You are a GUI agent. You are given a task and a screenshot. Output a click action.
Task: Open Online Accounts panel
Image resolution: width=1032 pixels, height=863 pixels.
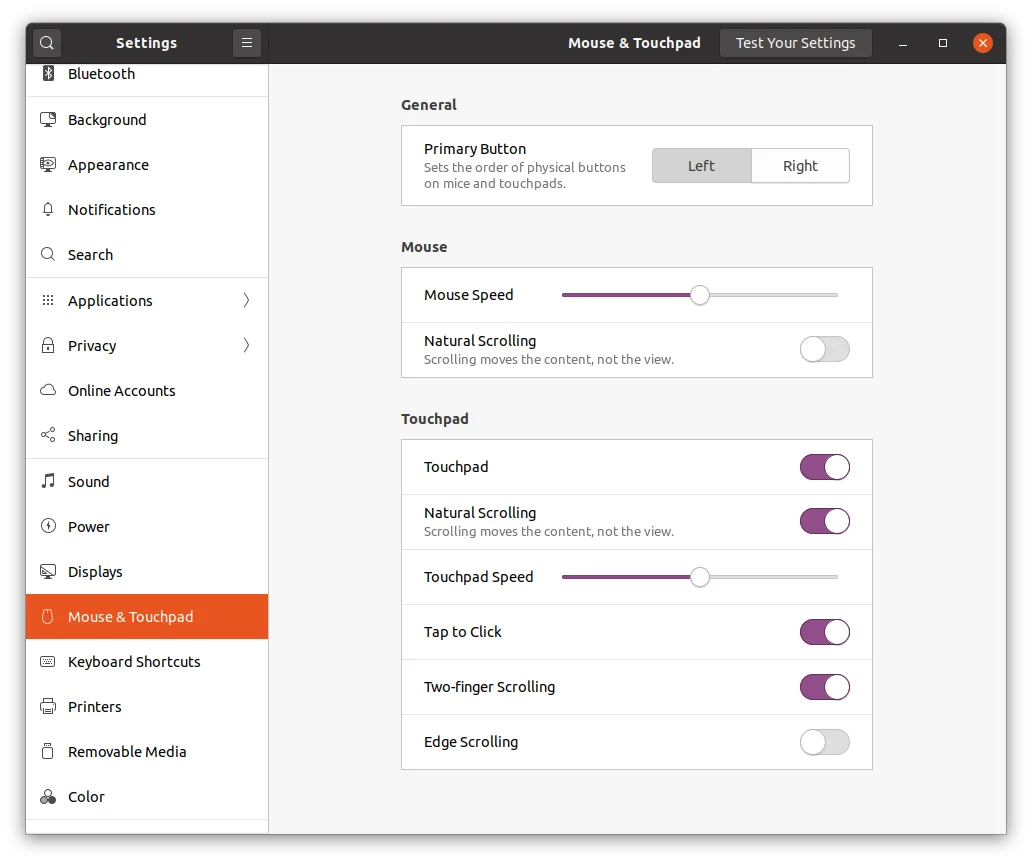[147, 390]
